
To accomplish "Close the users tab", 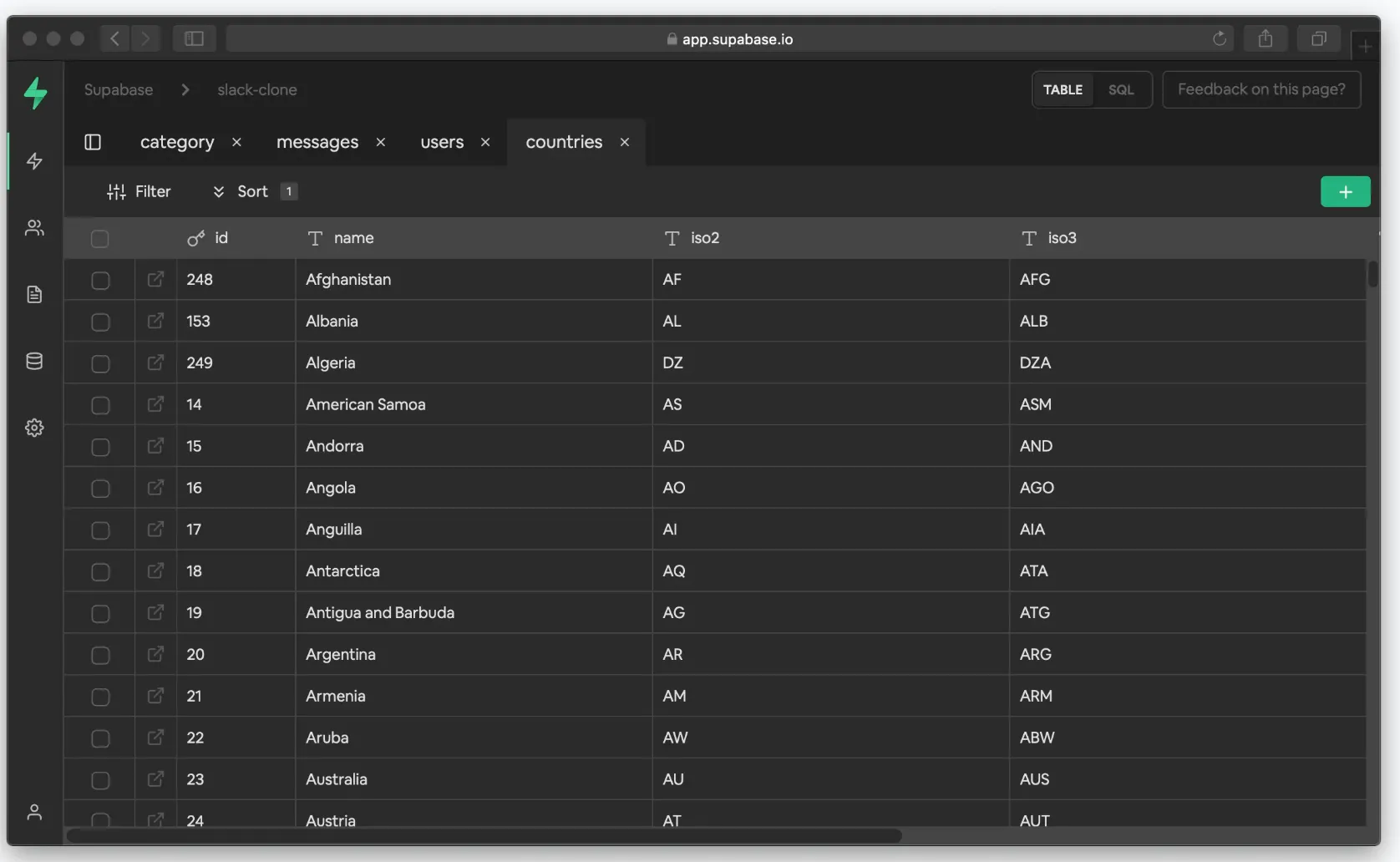I will [485, 142].
